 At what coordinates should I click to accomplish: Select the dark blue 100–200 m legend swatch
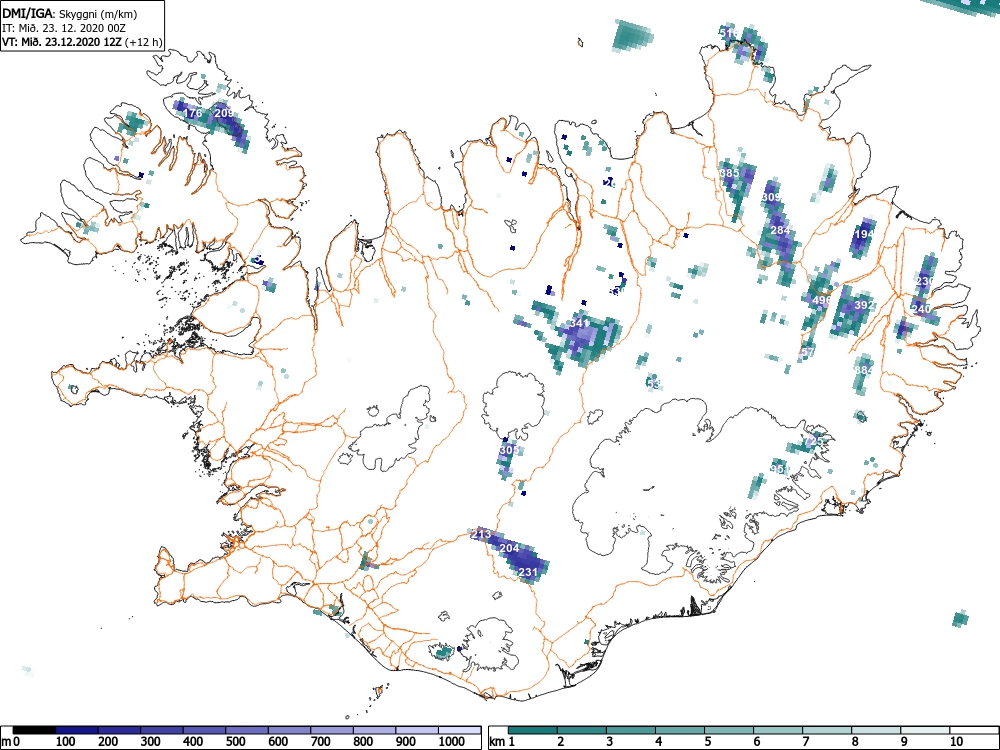[x=77, y=730]
